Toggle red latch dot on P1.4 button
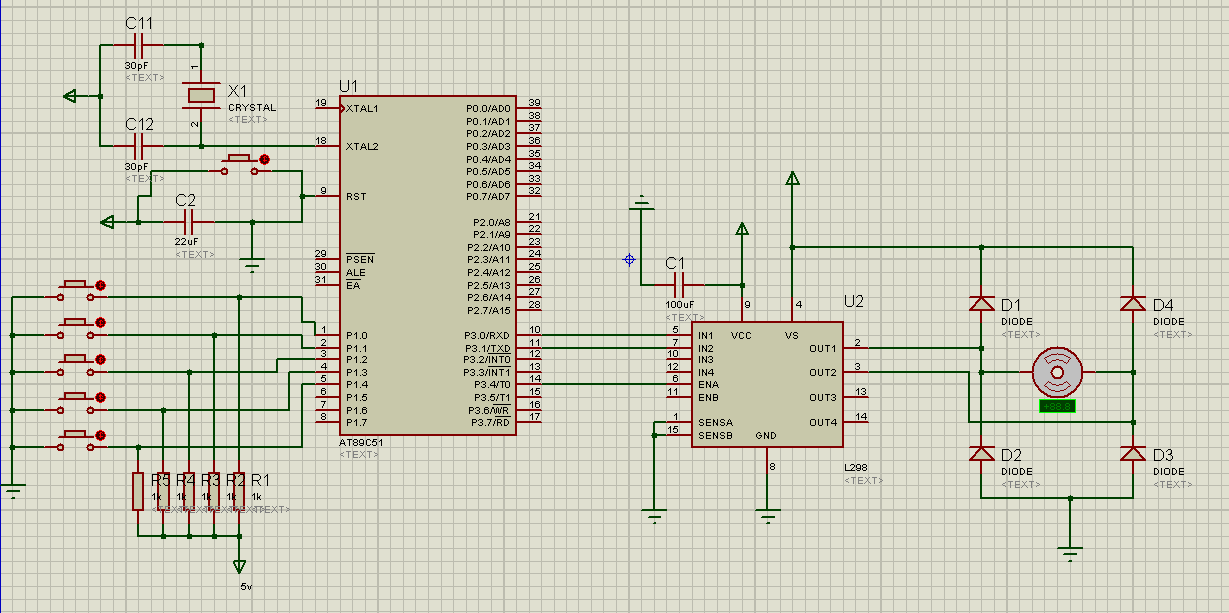The height and width of the screenshot is (613, 1229). (100, 435)
